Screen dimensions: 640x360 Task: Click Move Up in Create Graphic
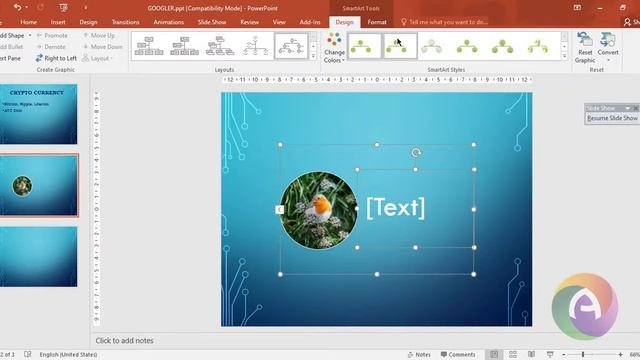click(x=99, y=36)
